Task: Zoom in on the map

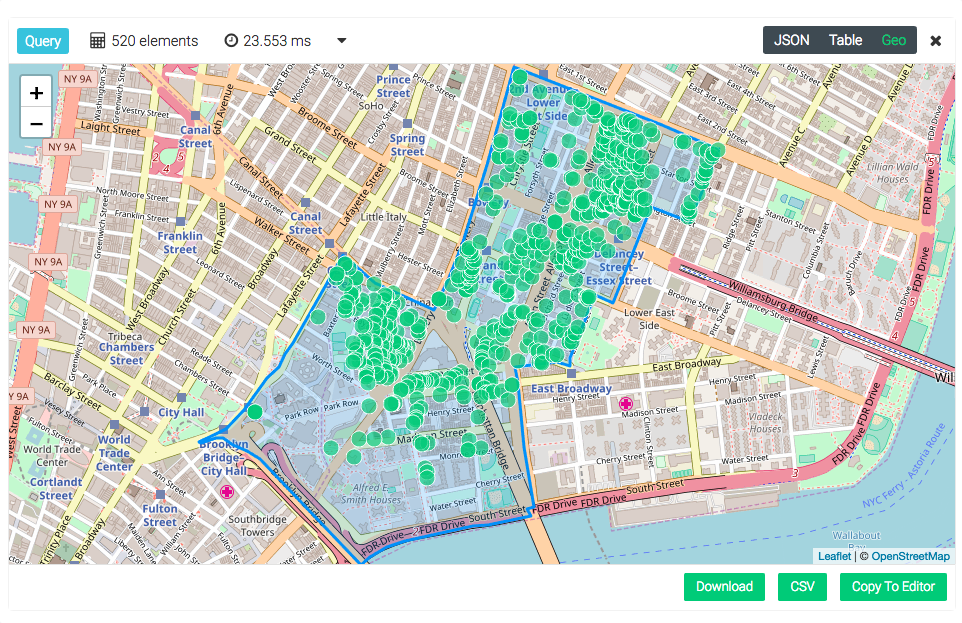Action: pyautogui.click(x=36, y=93)
